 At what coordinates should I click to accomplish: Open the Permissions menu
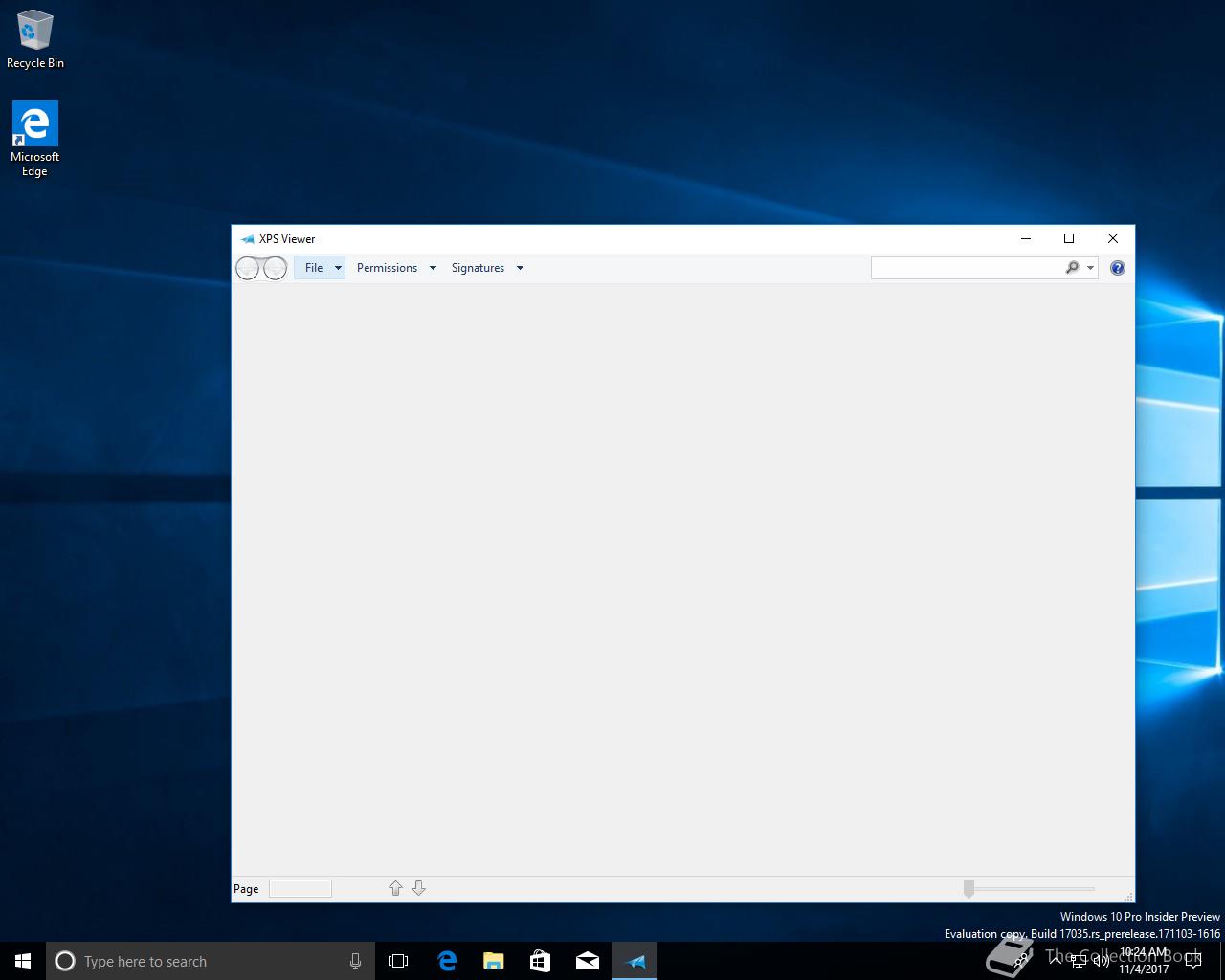click(x=387, y=268)
